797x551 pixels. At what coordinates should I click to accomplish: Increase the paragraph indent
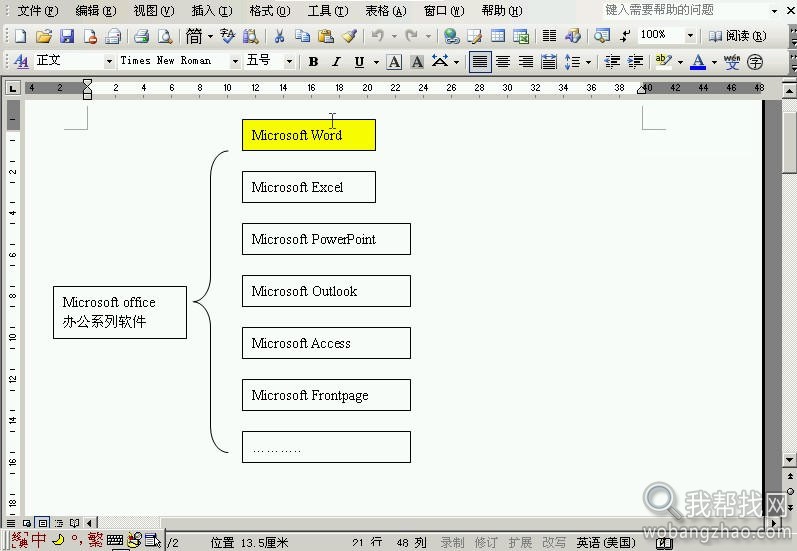tap(635, 62)
